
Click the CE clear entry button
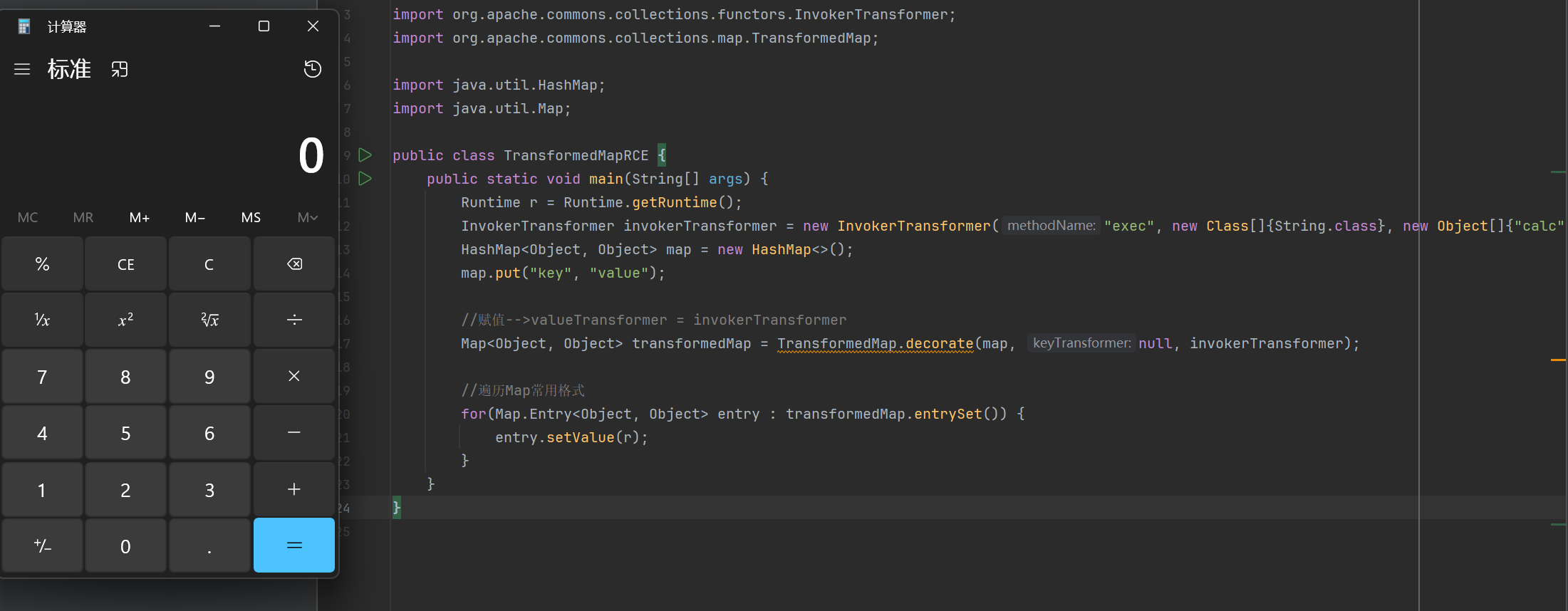[x=125, y=264]
